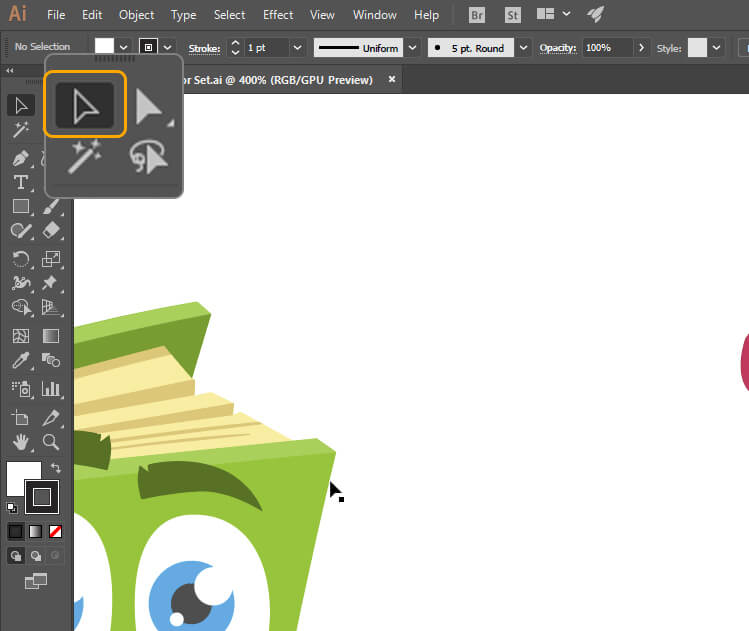The height and width of the screenshot is (631, 749).
Task: Open the Select menu
Action: pyautogui.click(x=229, y=15)
